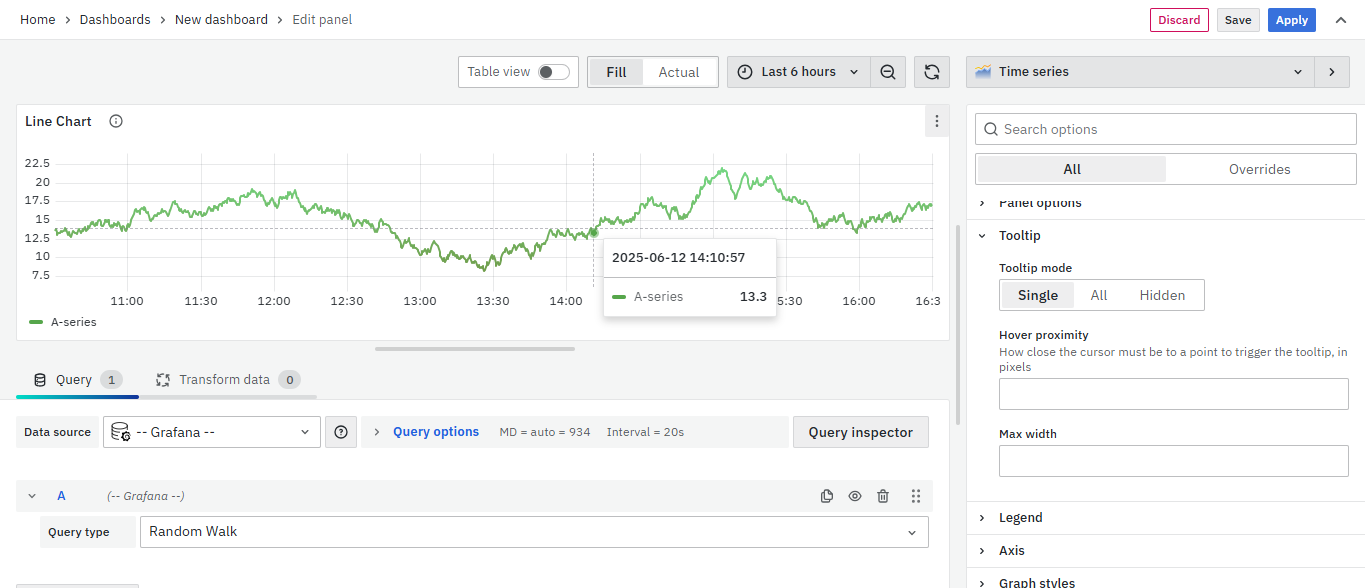This screenshot has height=588, width=1365.
Task: Select the Overrides tab
Action: coord(1259,169)
